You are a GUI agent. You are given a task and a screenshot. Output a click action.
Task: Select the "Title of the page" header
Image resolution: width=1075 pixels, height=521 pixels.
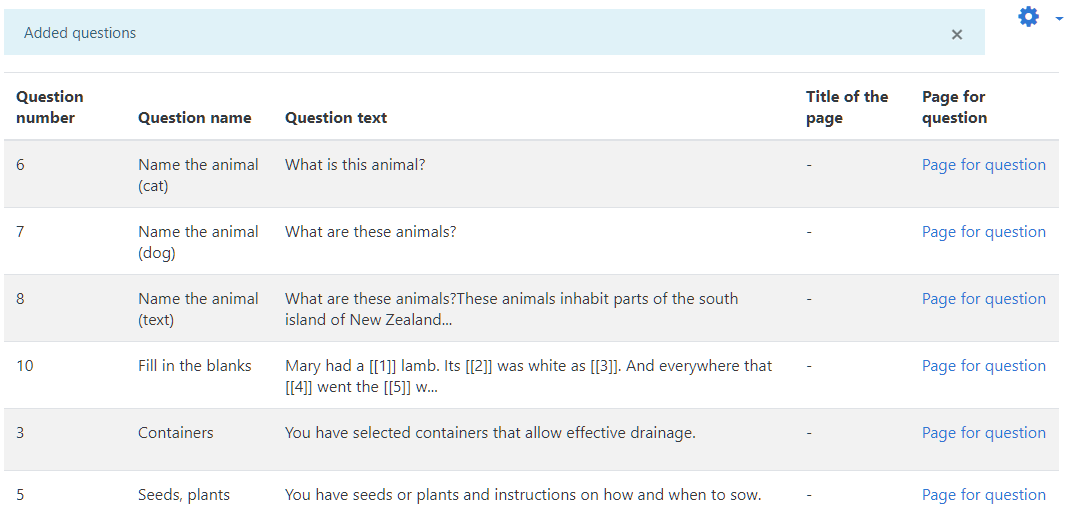pos(846,107)
